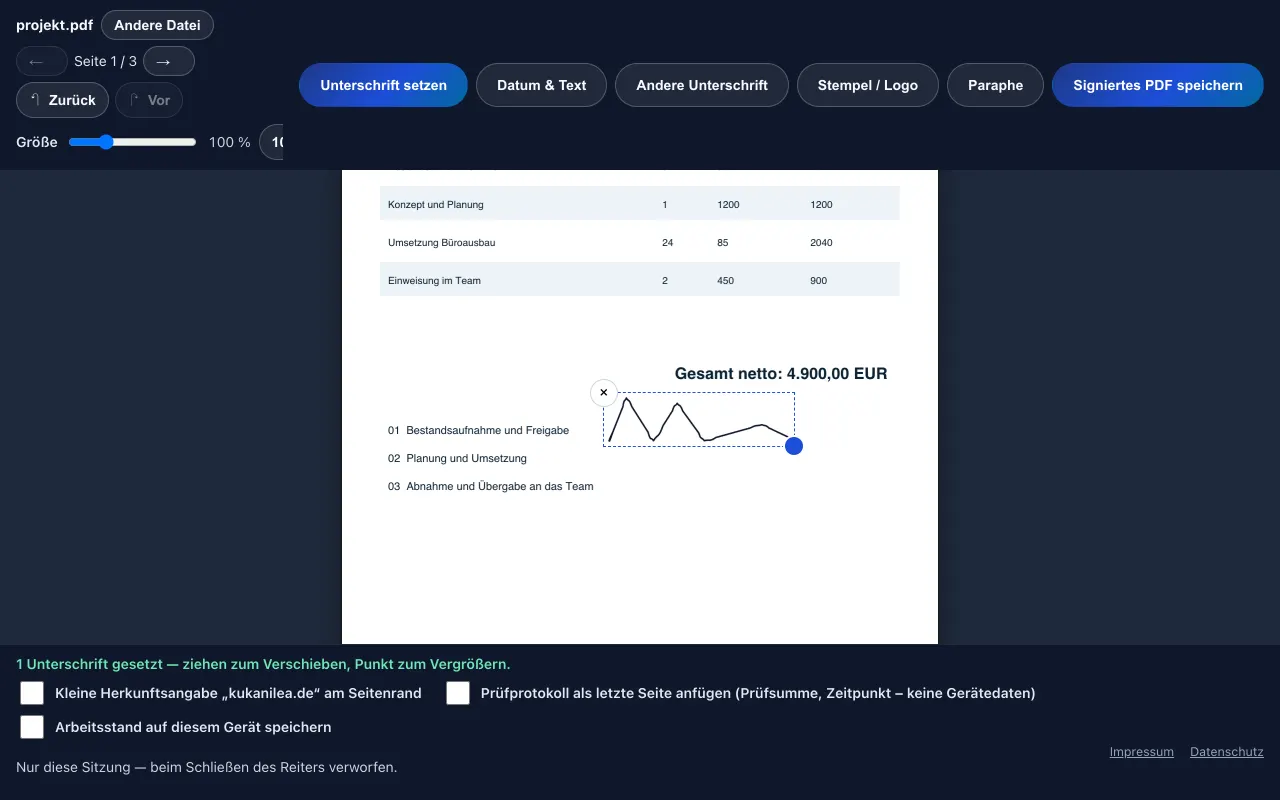This screenshot has width=1280, height=800.
Task: Tick Prüfprotokoll als letzte Seite anfügen
Action: coord(458,693)
